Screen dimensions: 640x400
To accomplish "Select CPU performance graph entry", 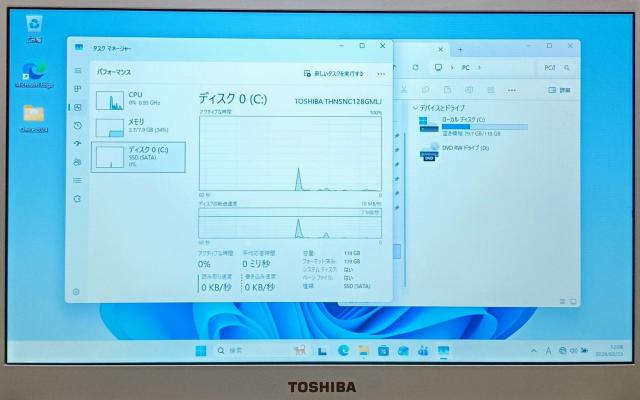I will [x=138, y=100].
